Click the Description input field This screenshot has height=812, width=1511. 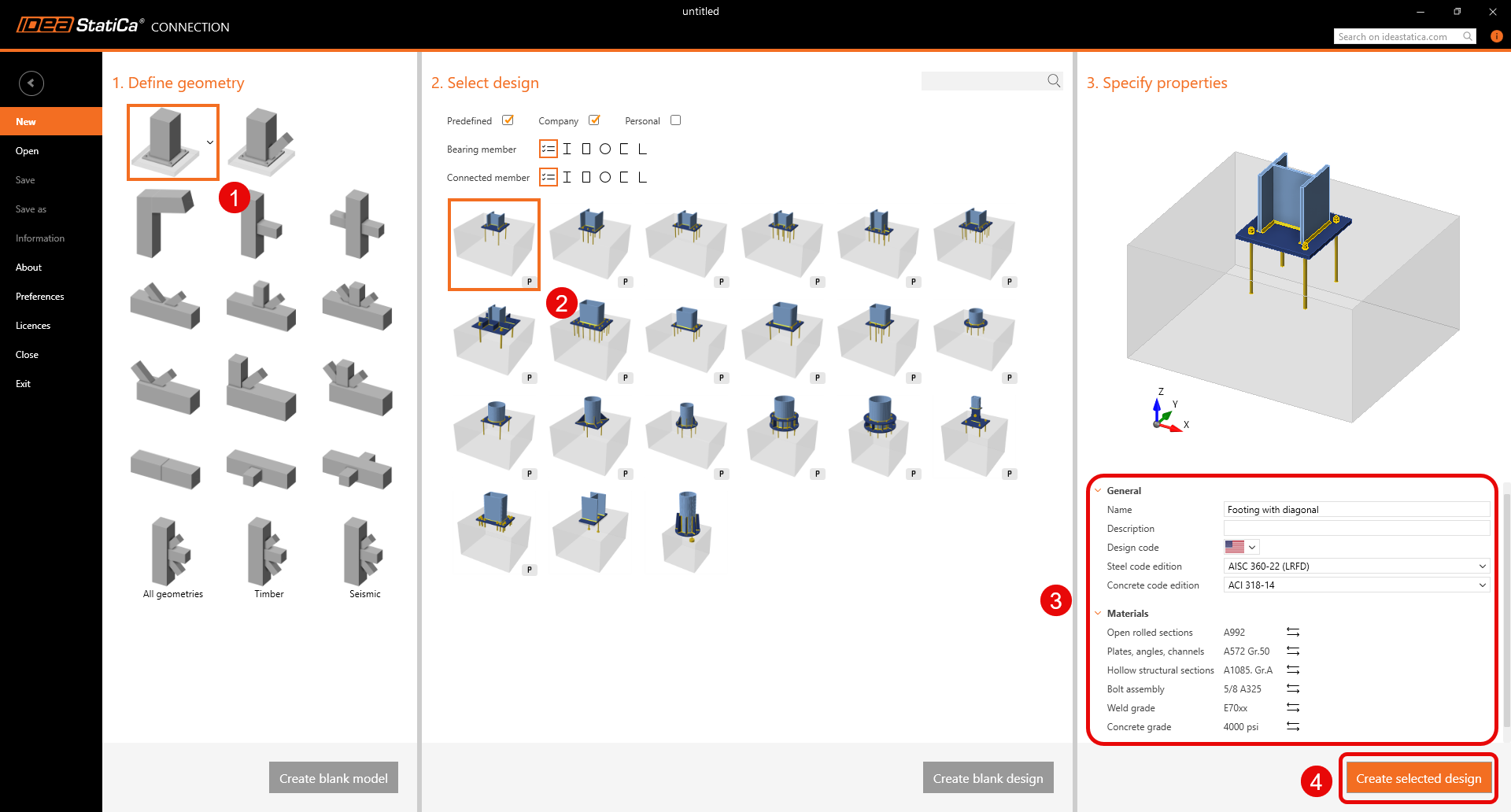point(1357,528)
